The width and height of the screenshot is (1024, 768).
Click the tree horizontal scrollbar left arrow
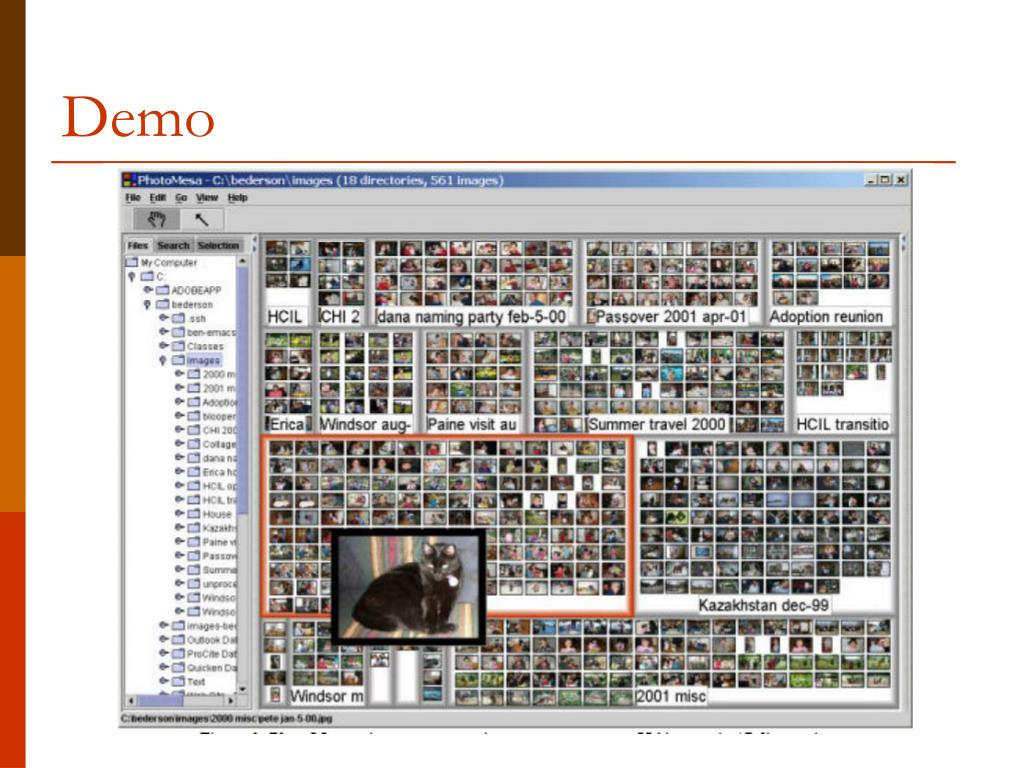coord(131,701)
